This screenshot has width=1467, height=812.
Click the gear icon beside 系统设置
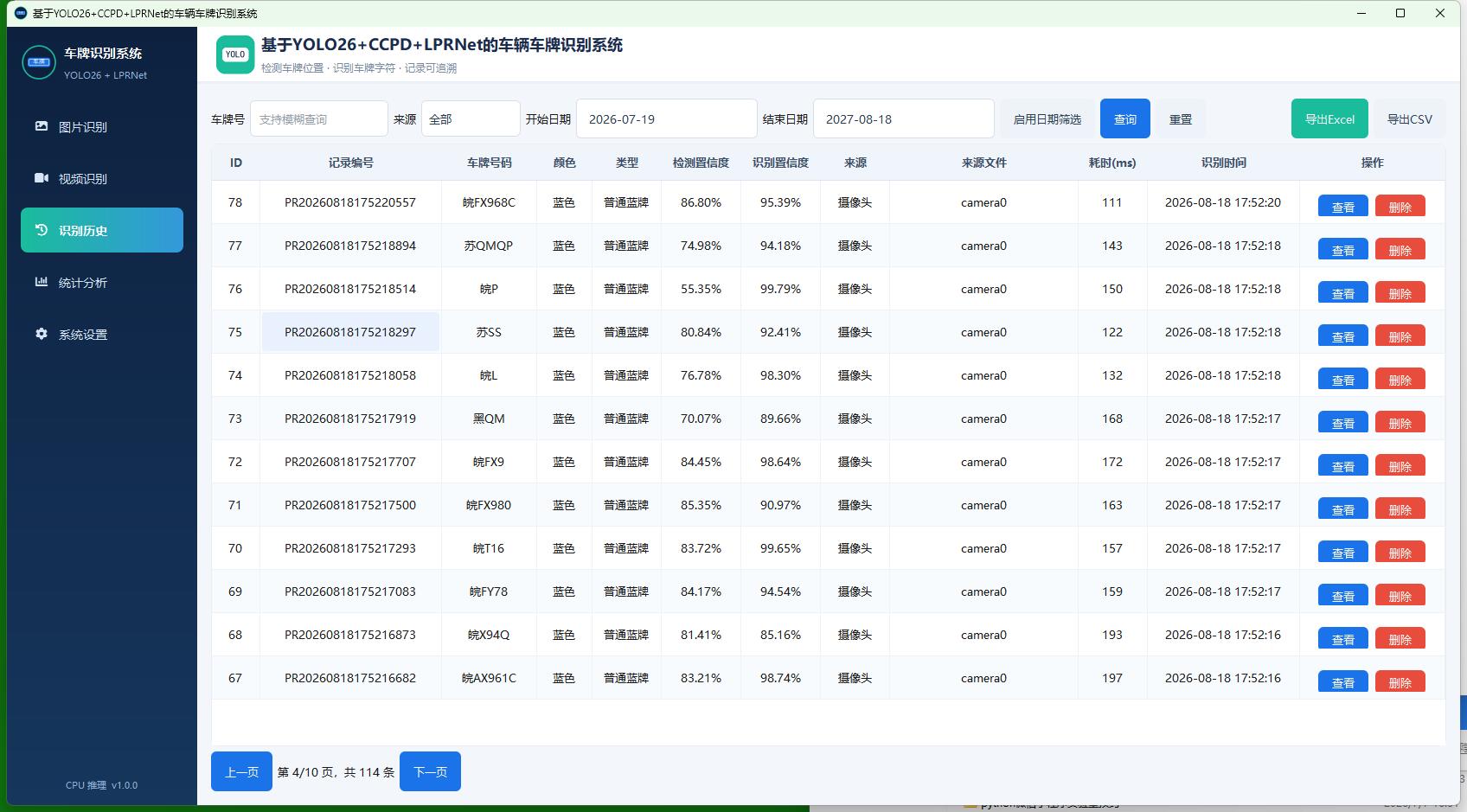(x=42, y=334)
